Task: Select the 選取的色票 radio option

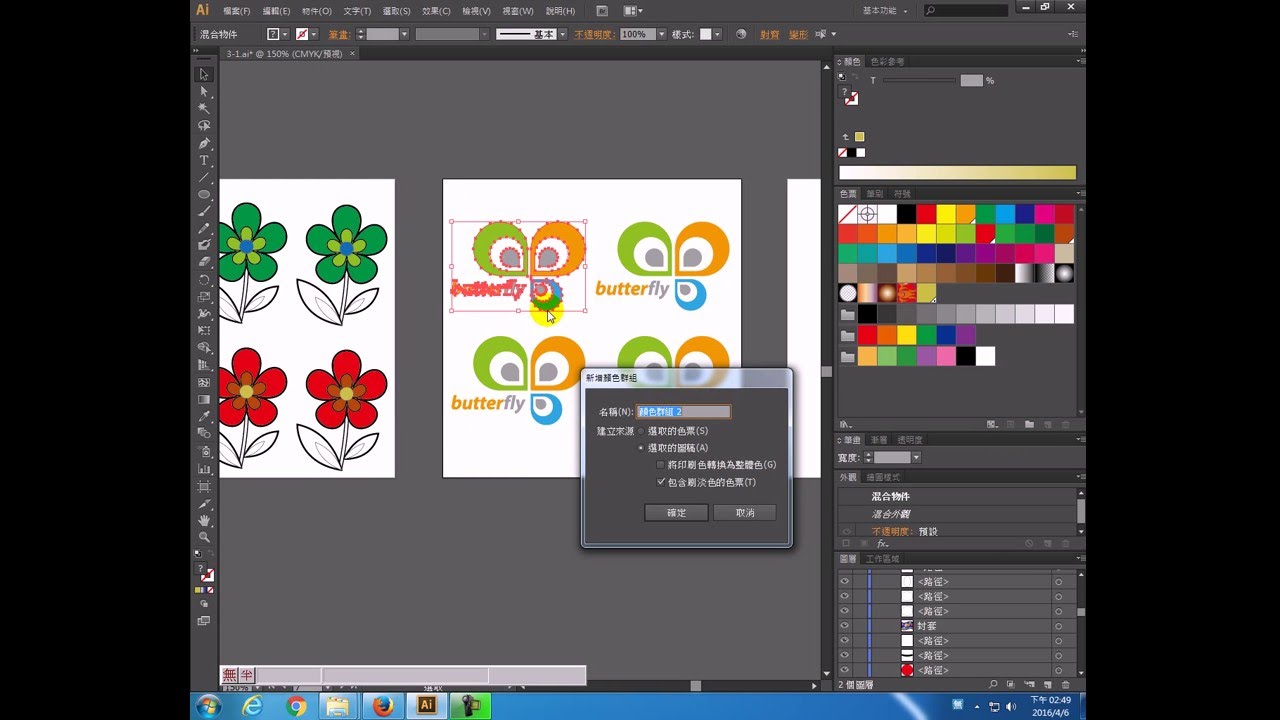Action: point(641,431)
